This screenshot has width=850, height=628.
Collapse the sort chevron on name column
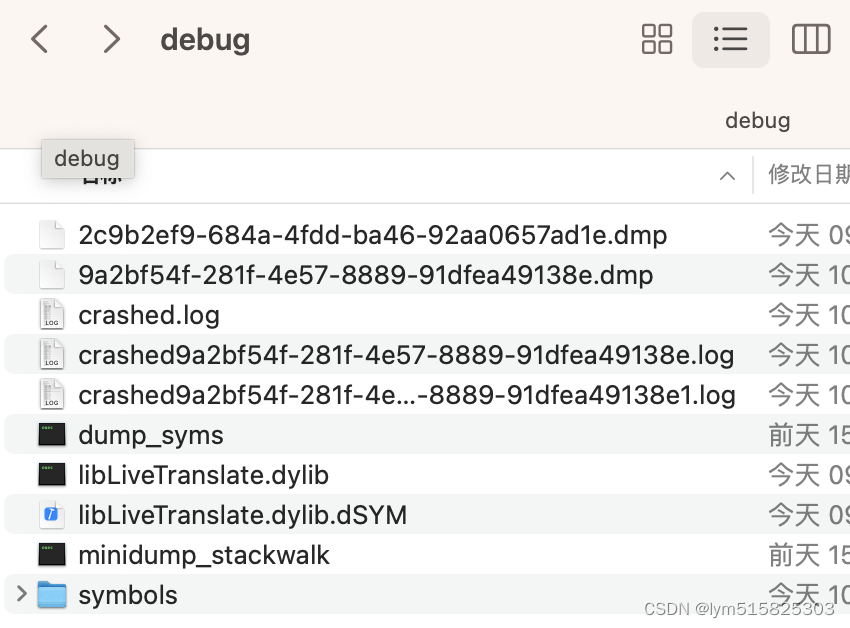point(727,174)
